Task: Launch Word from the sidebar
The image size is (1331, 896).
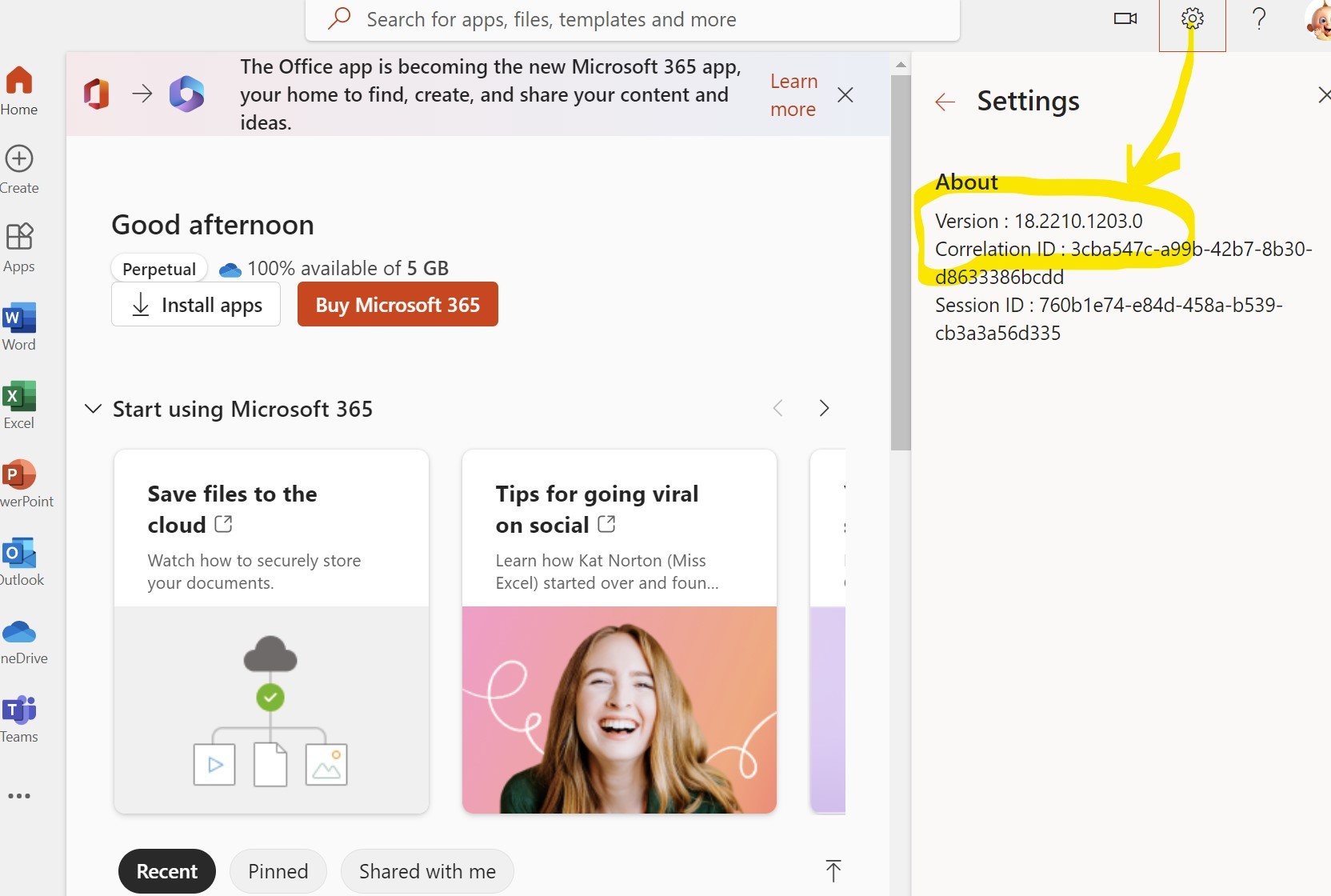Action: [x=19, y=326]
